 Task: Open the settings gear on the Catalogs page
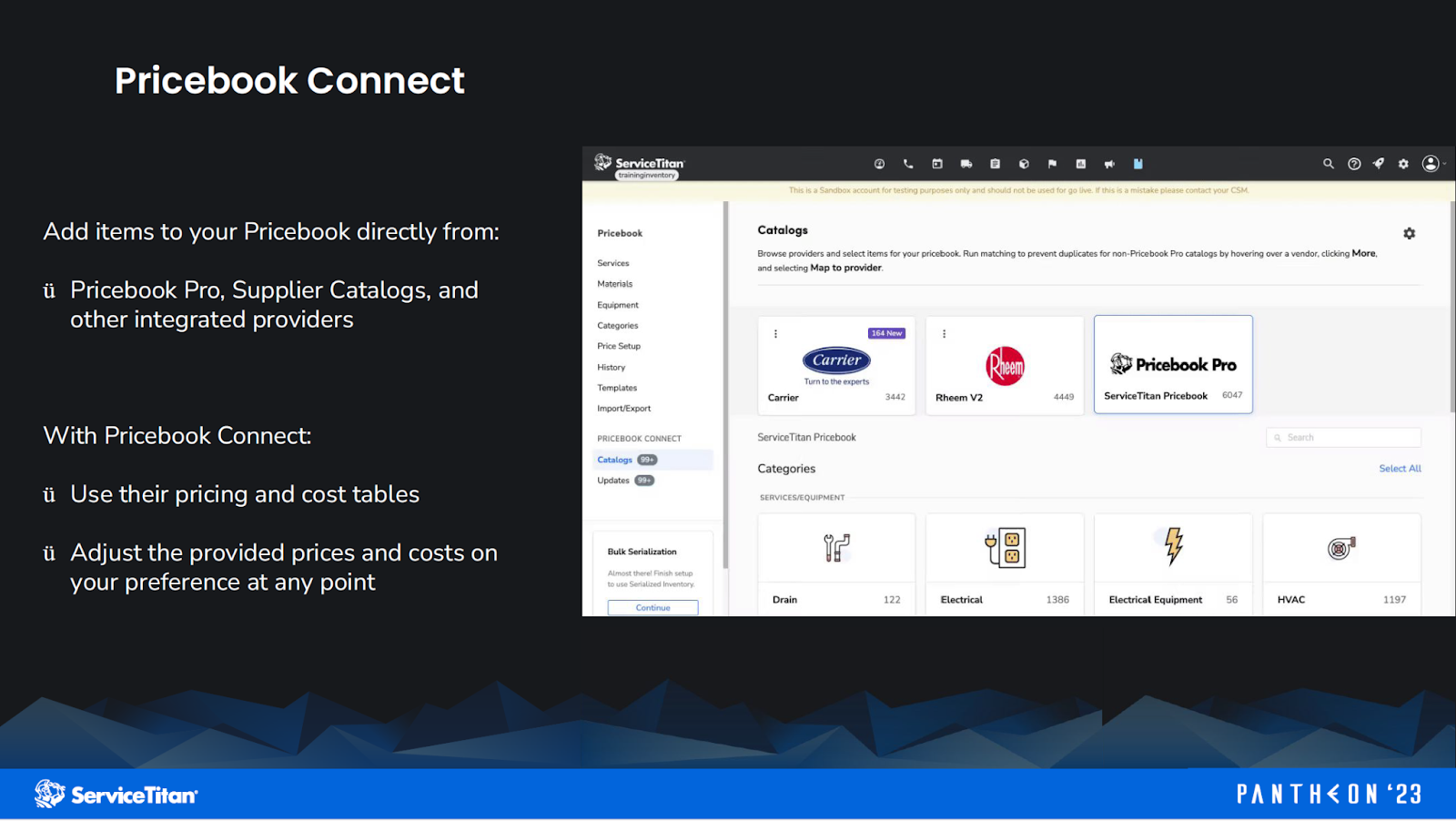pyautogui.click(x=1409, y=234)
